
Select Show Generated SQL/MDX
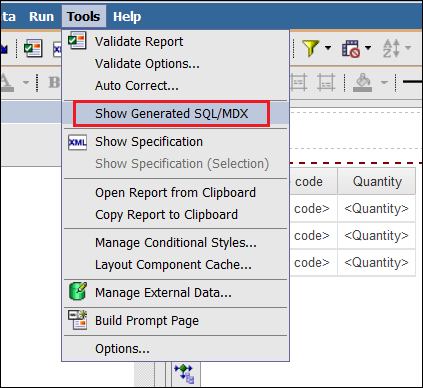pos(176,114)
